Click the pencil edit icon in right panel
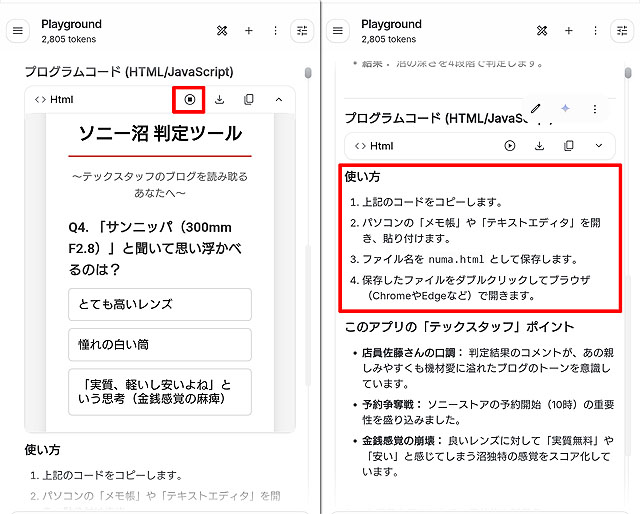Screen dimensions: 640x514 (x=536, y=109)
